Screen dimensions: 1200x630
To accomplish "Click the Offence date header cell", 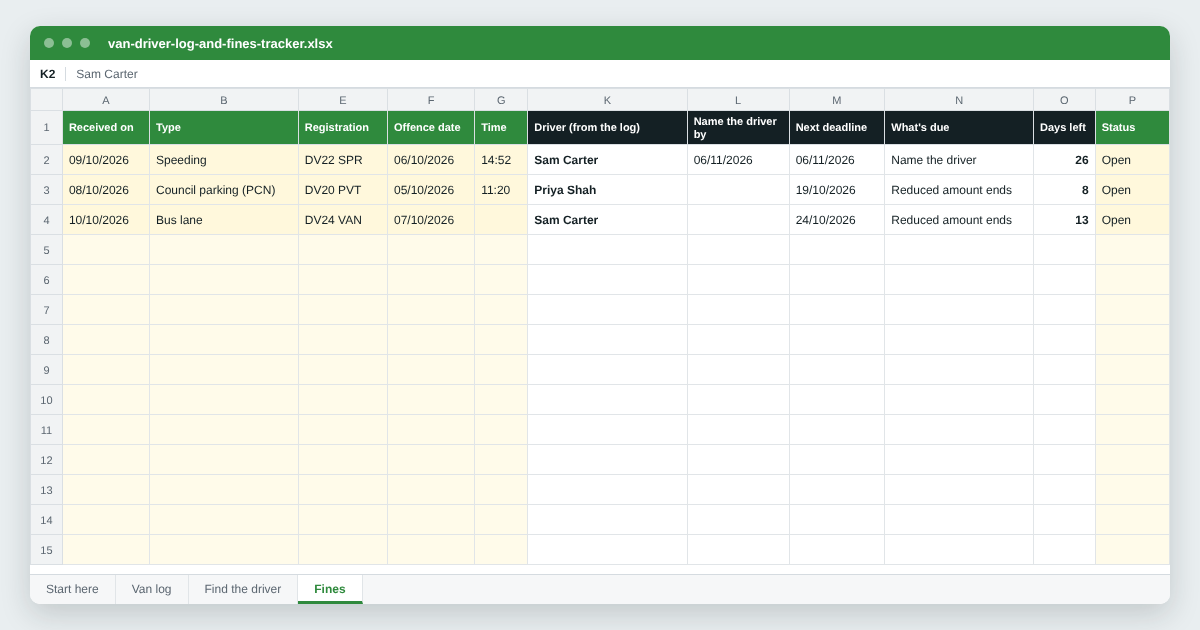I will pyautogui.click(x=431, y=128).
